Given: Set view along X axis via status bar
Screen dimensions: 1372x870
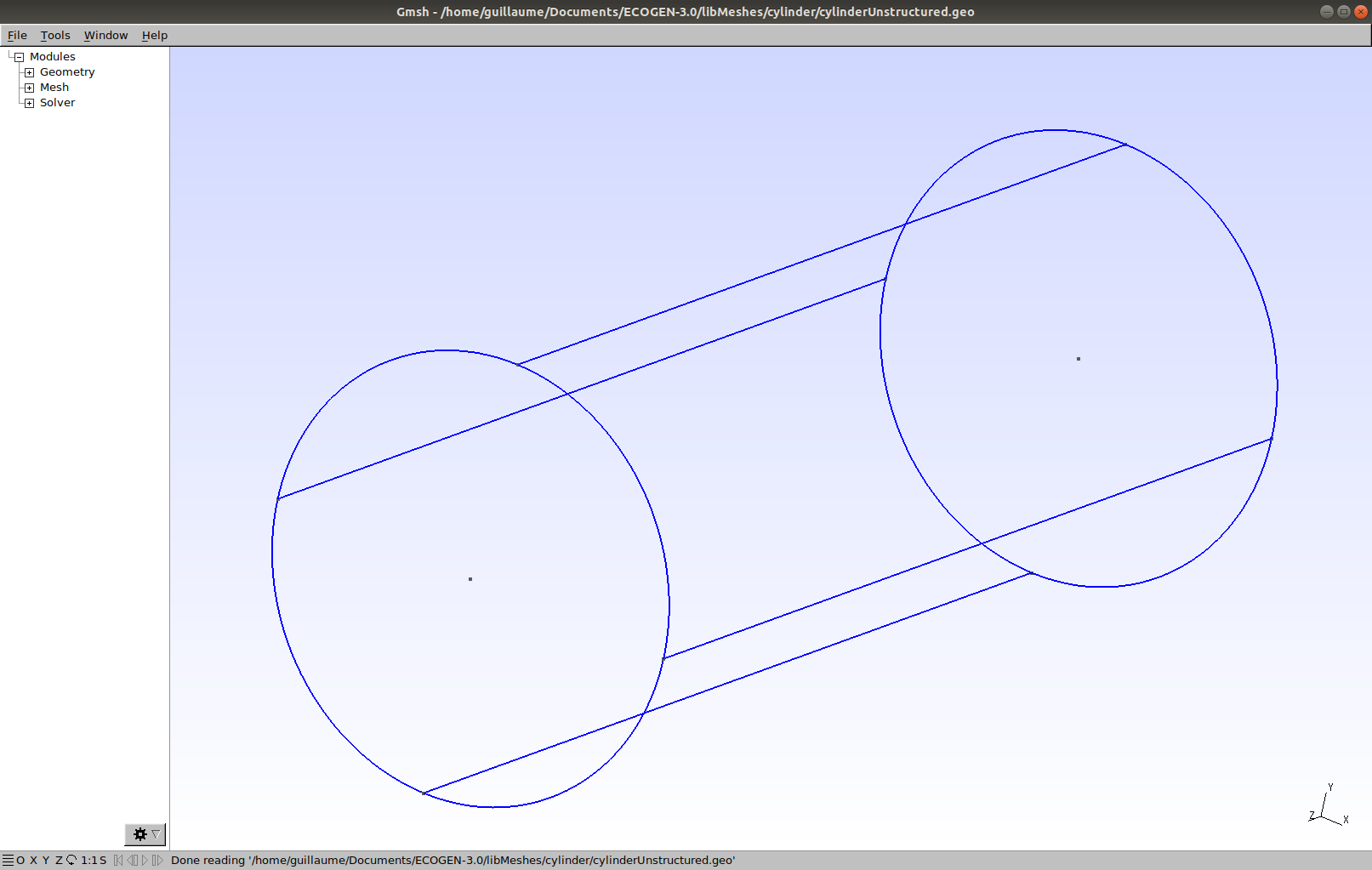Looking at the screenshot, I should pyautogui.click(x=33, y=860).
